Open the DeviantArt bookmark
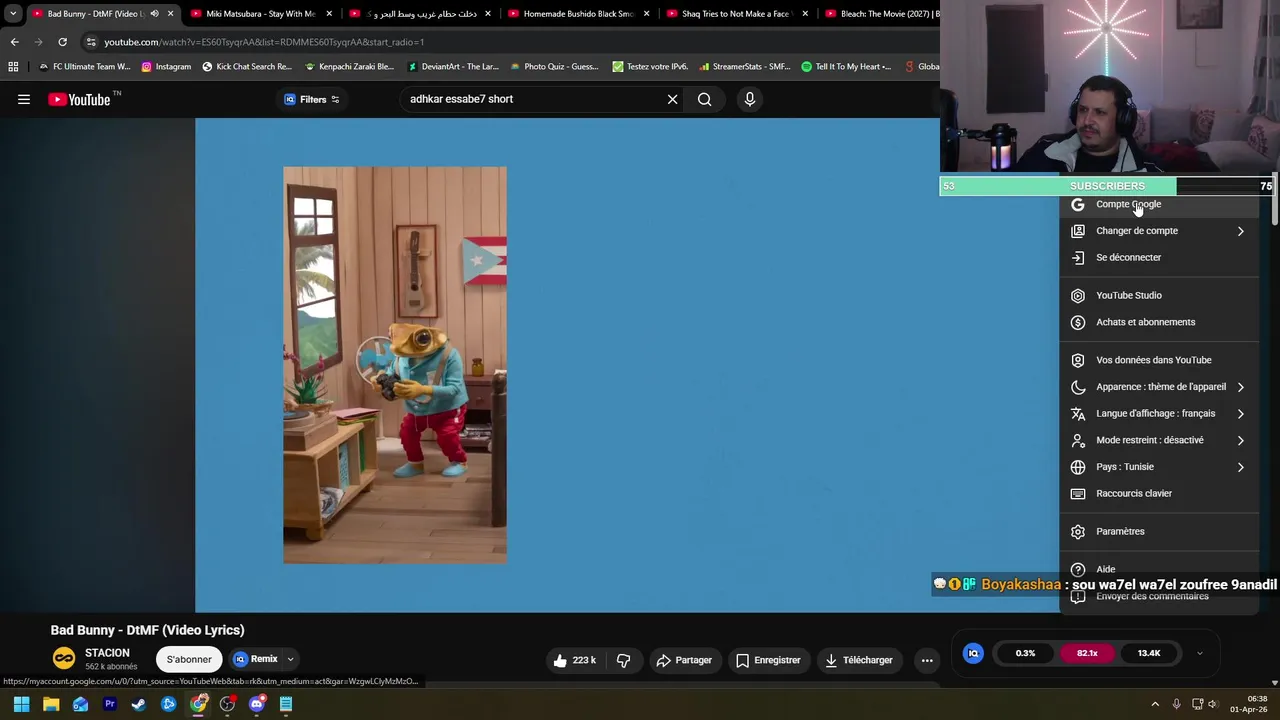 tap(453, 67)
